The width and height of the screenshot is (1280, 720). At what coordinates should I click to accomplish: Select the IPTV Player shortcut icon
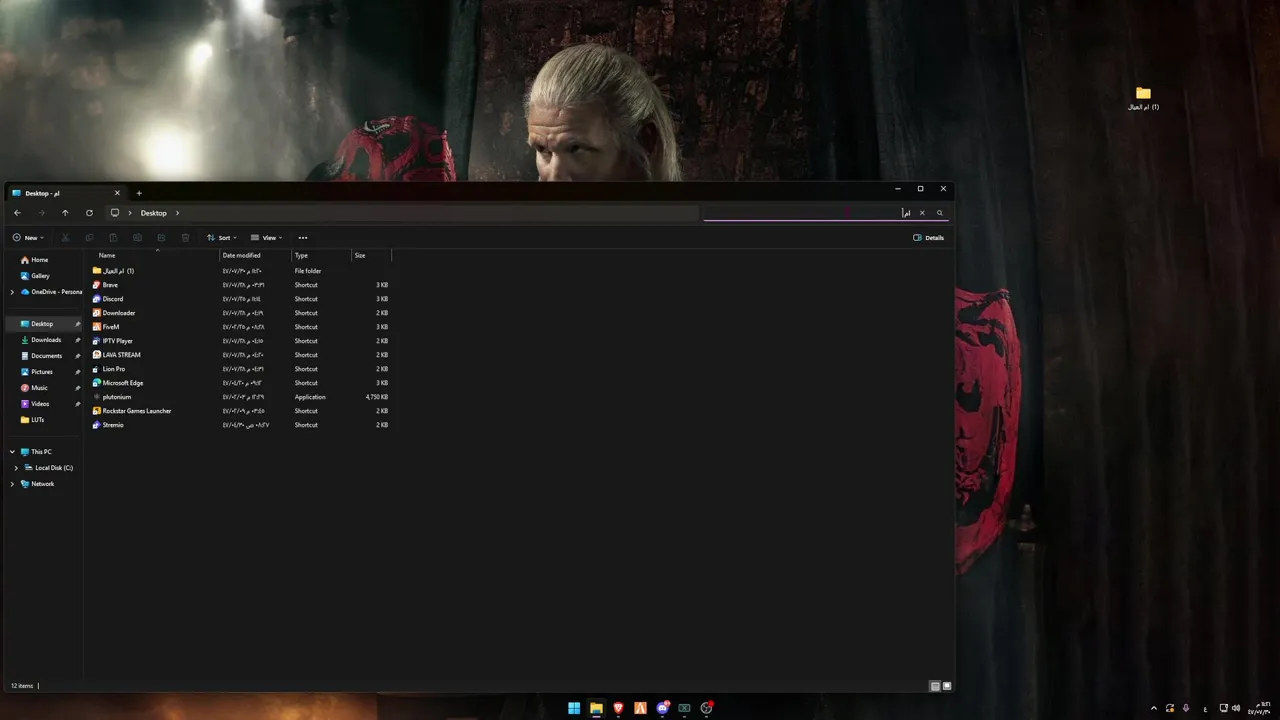point(97,341)
